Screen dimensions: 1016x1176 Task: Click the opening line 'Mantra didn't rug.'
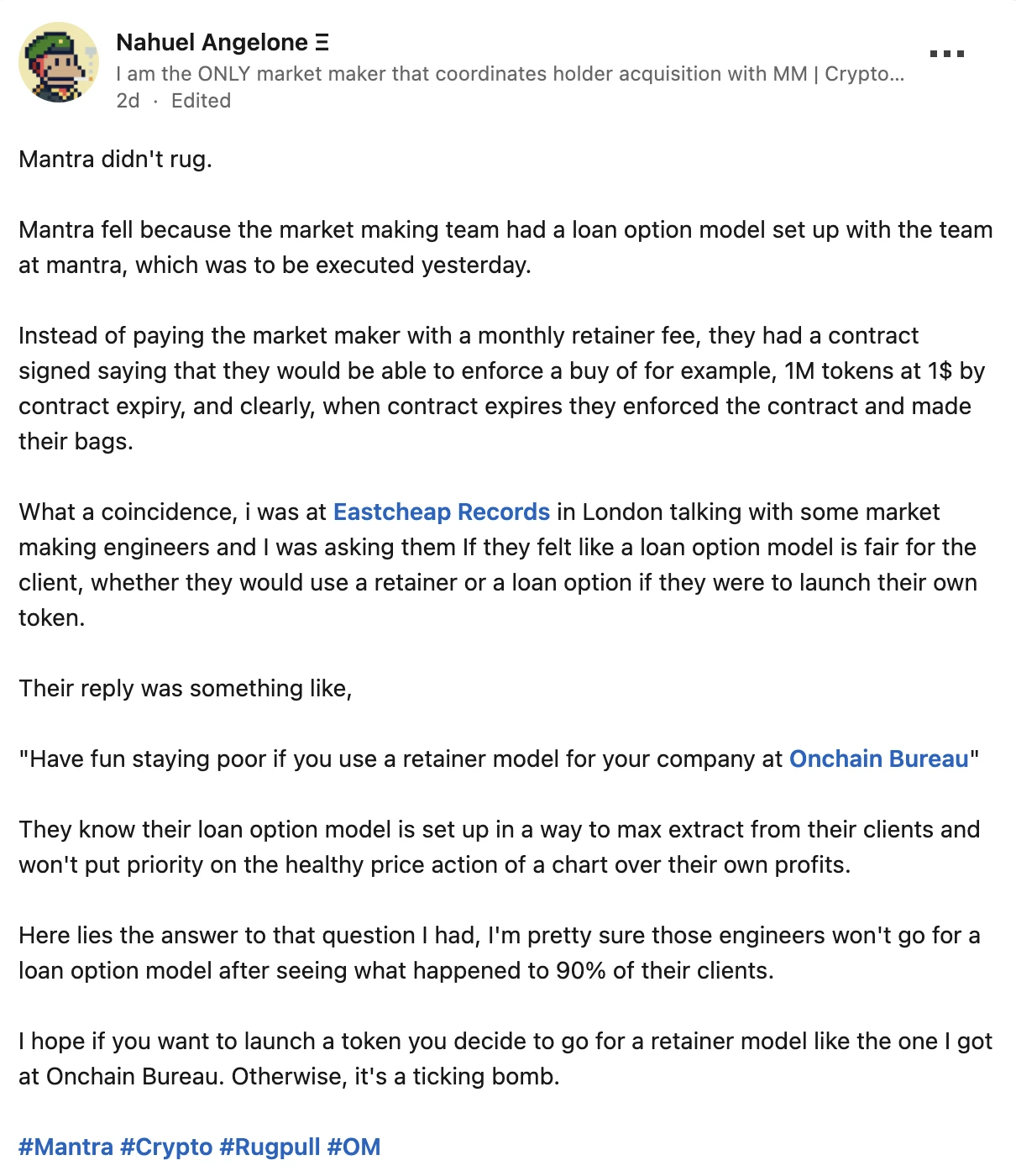tap(115, 160)
